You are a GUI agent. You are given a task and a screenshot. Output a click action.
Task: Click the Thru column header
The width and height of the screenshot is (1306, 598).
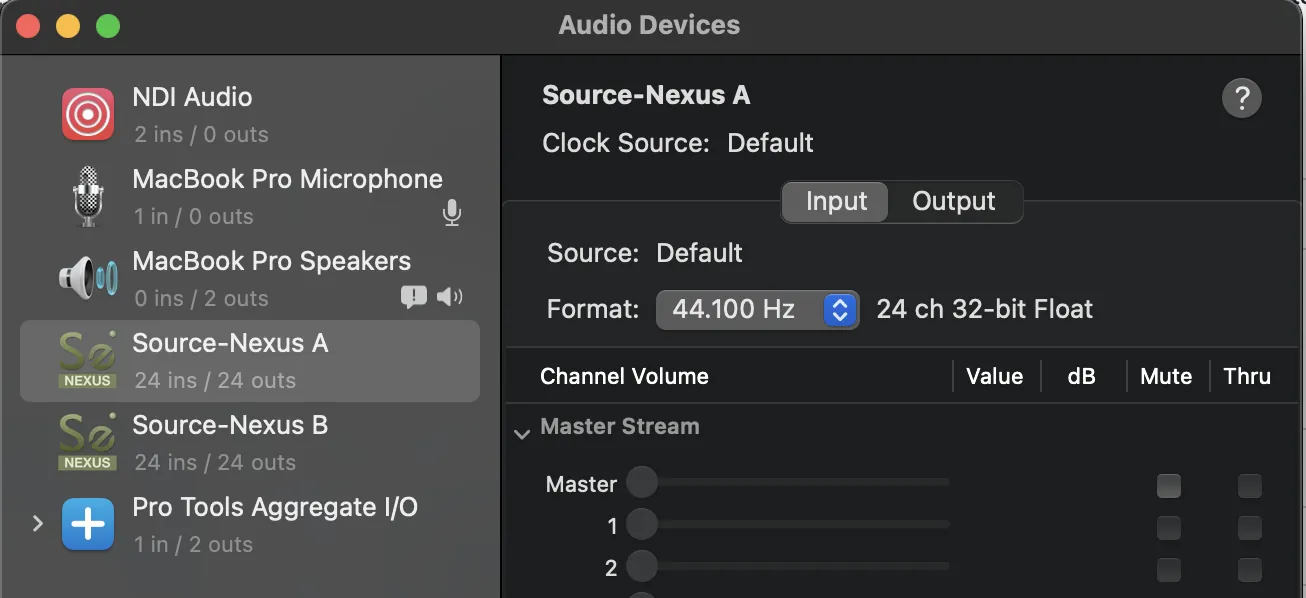pyautogui.click(x=1247, y=376)
